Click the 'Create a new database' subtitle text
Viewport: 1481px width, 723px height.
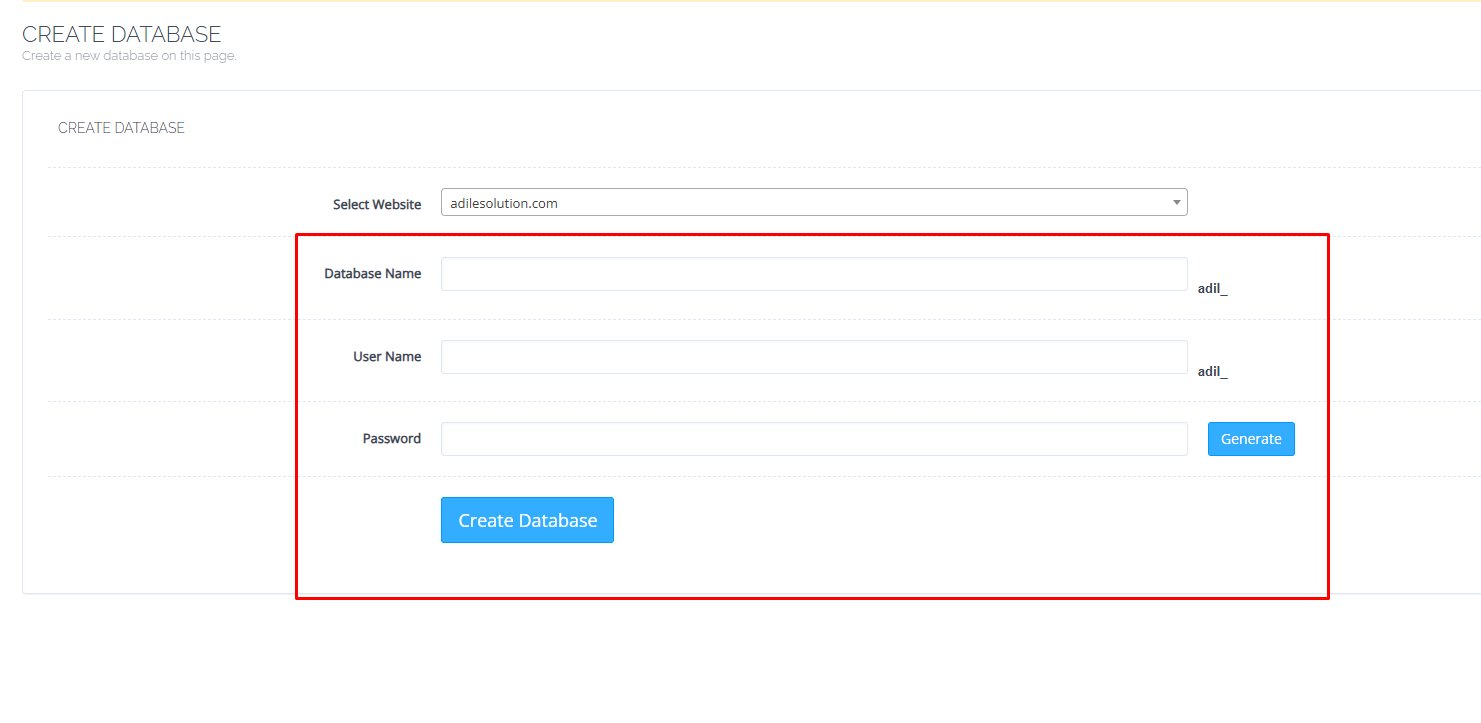pos(129,56)
